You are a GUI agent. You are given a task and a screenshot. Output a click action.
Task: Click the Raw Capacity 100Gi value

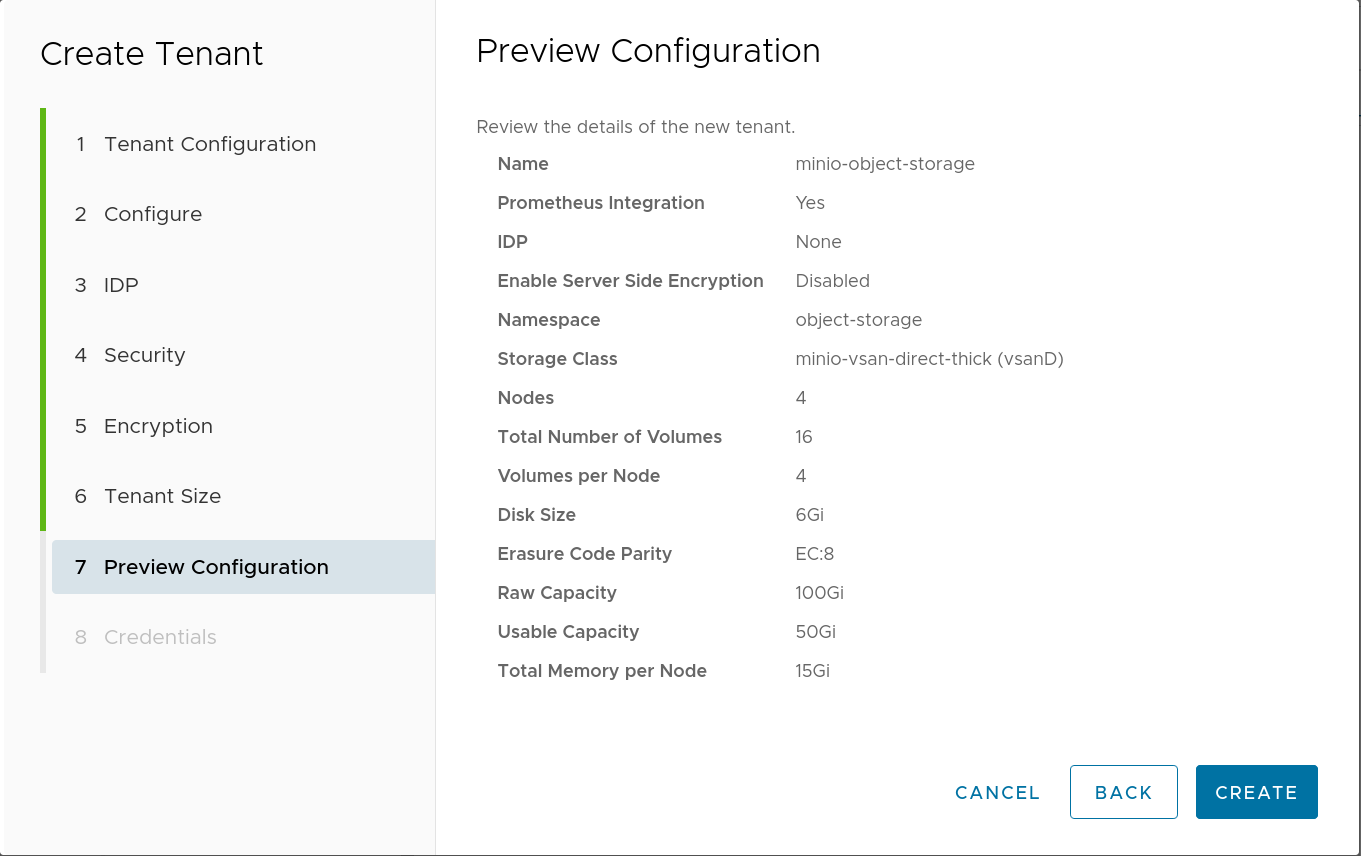click(x=821, y=593)
